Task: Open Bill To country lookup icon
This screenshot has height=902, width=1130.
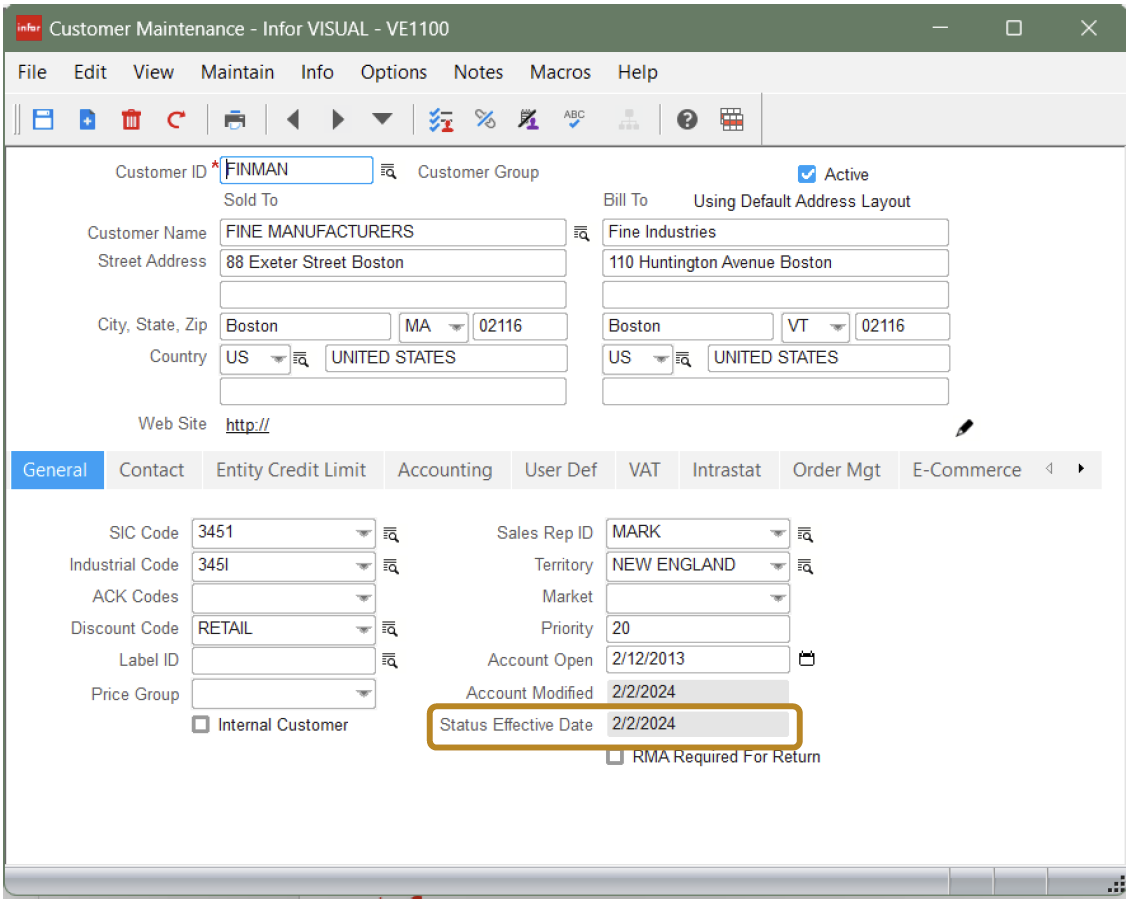Action: tap(683, 359)
